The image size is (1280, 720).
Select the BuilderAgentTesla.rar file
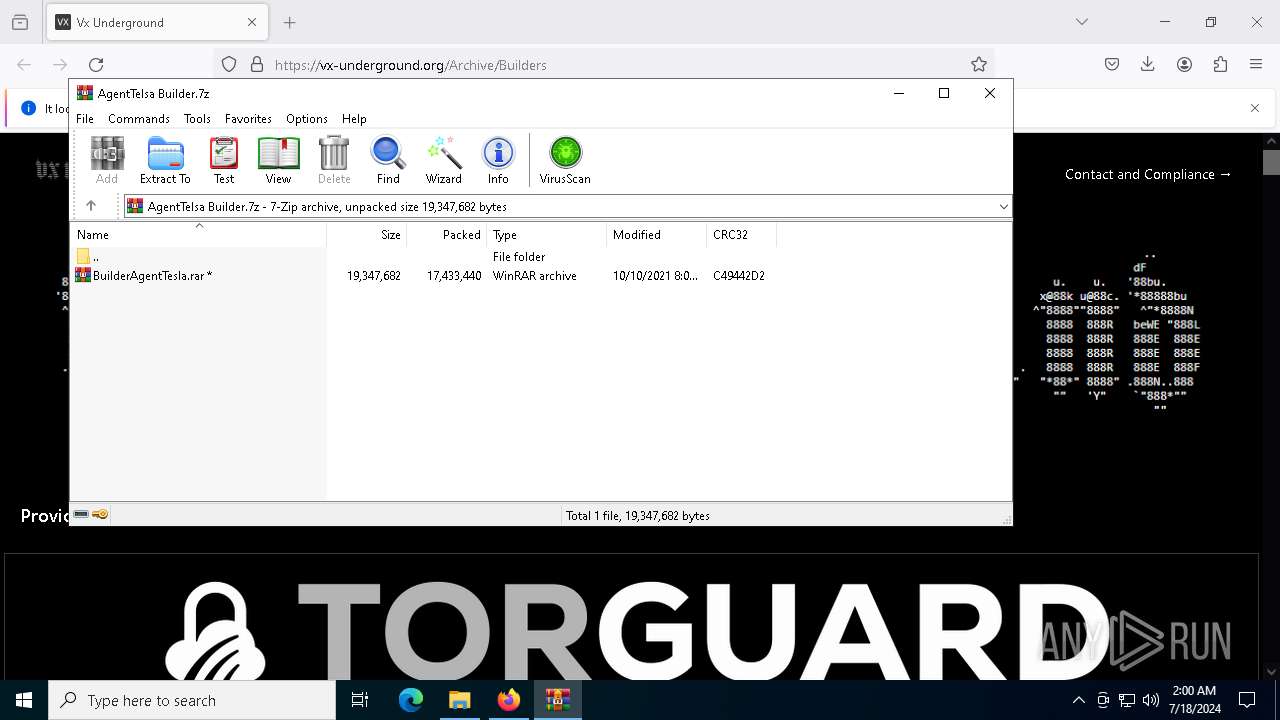[151, 275]
